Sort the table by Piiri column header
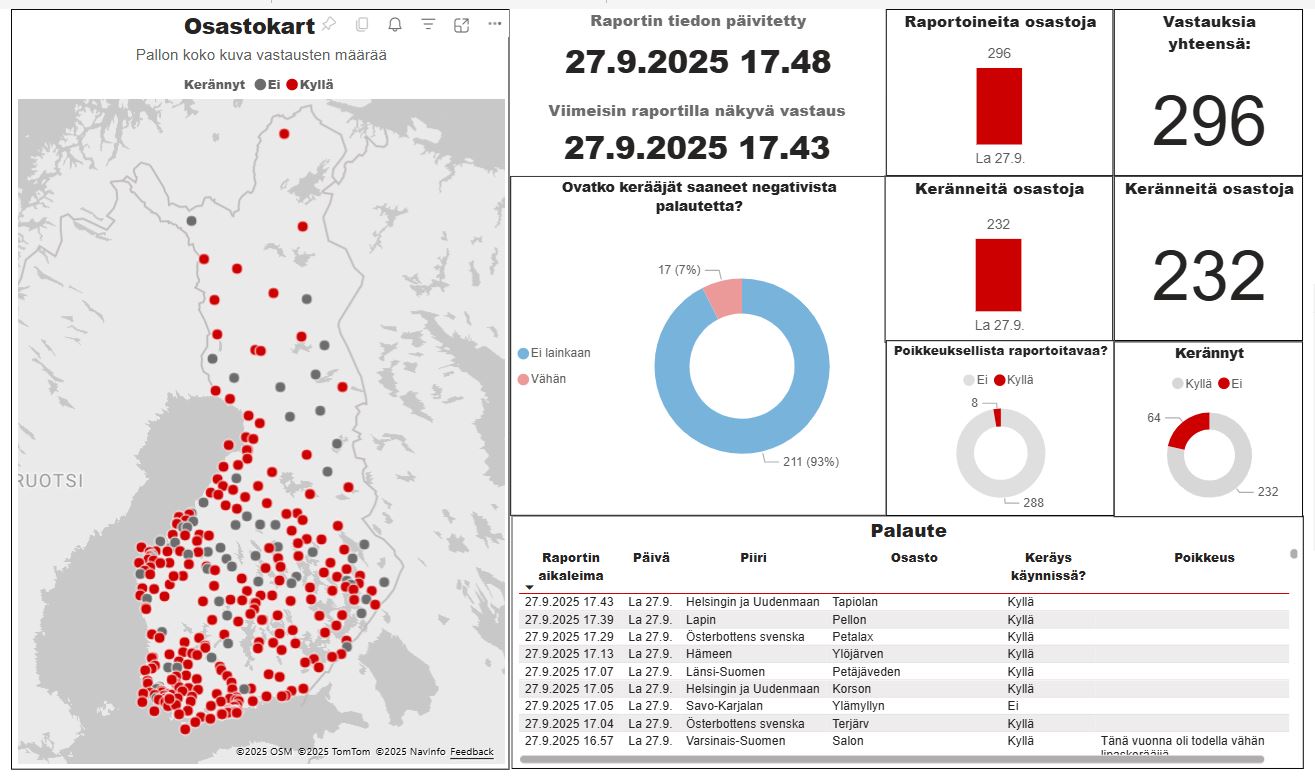Viewport: 1315px width, 776px height. click(x=753, y=558)
